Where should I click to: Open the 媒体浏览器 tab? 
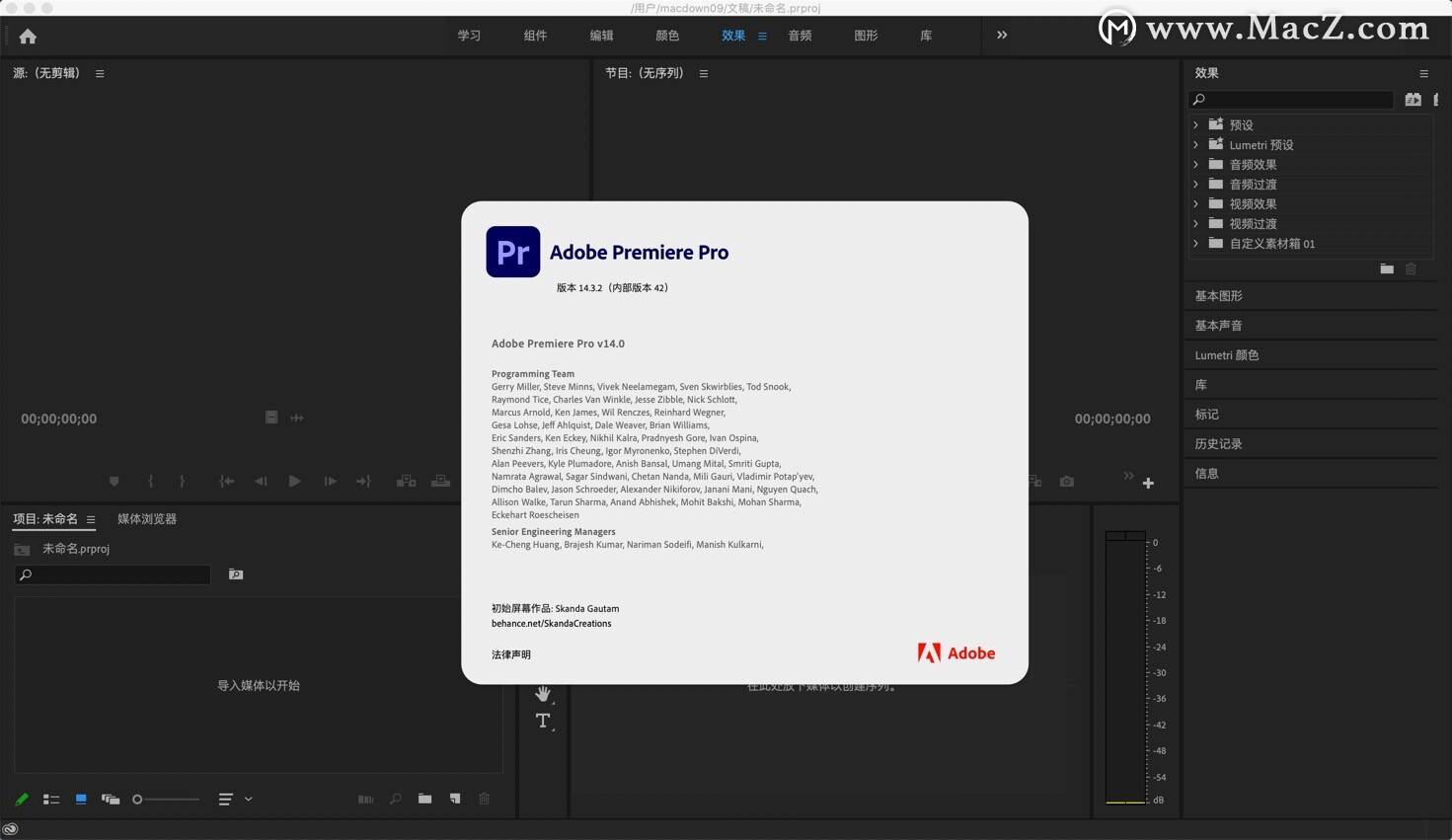(x=147, y=519)
